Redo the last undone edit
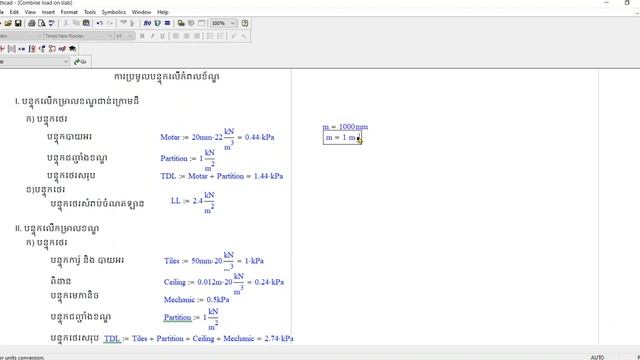The image size is (640, 360). click(110, 23)
